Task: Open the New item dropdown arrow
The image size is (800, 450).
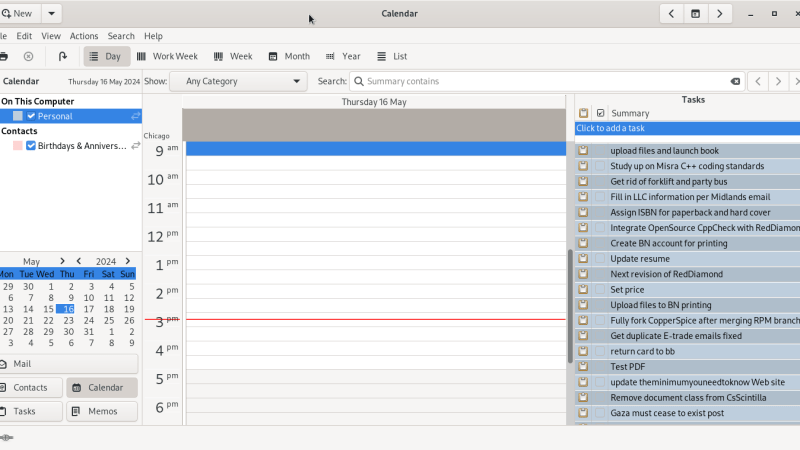Action: pos(52,14)
